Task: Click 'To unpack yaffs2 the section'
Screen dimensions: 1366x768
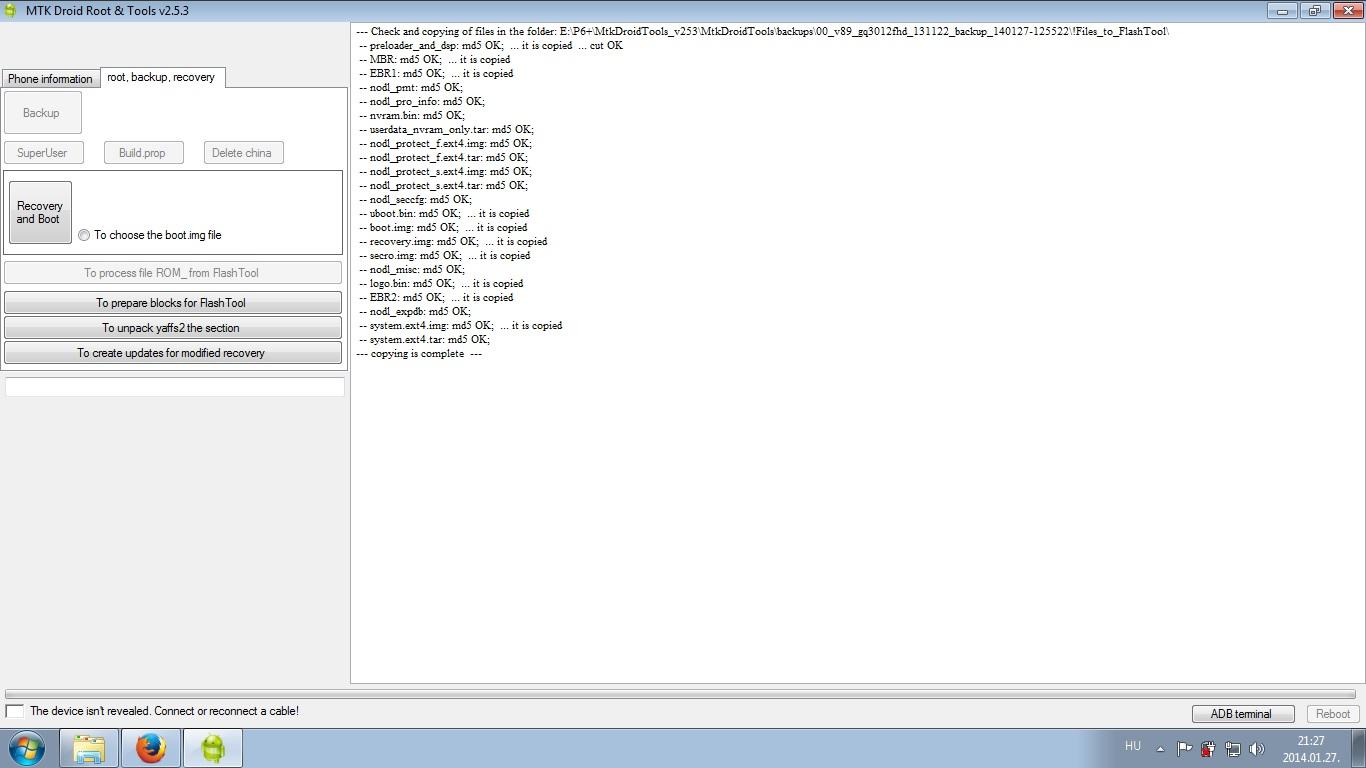Action: coord(172,328)
